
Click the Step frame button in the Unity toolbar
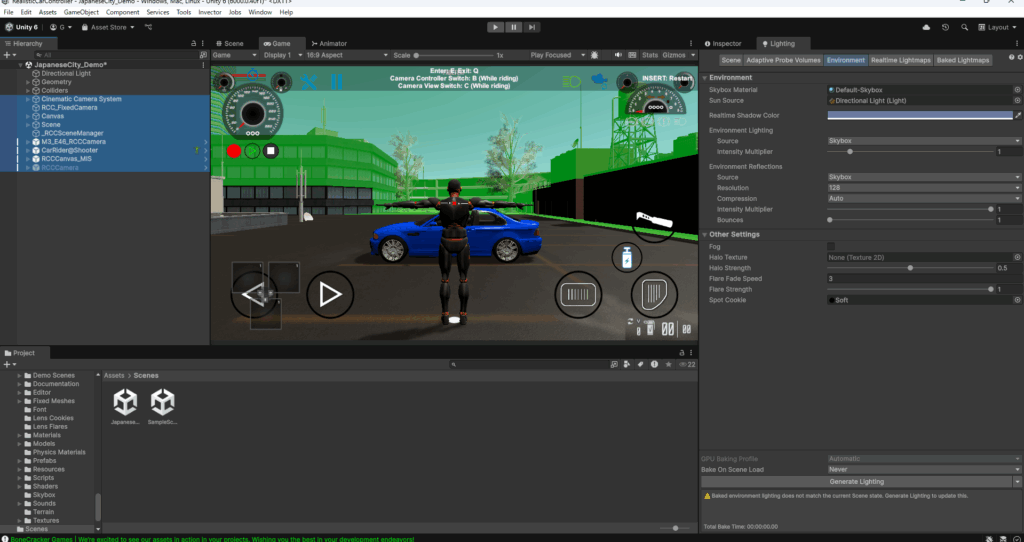coord(532,27)
